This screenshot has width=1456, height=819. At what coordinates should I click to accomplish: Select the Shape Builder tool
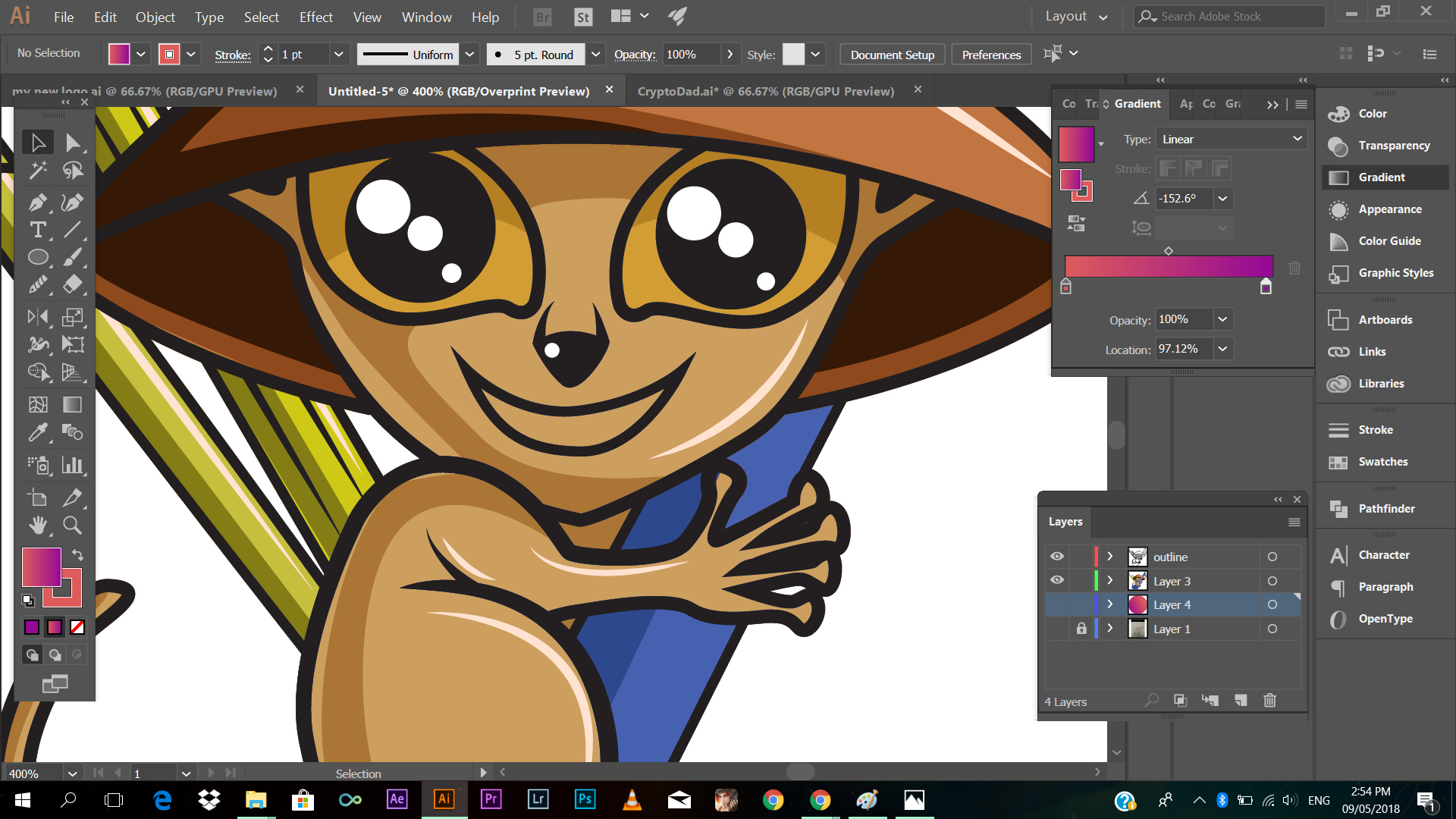(x=38, y=372)
